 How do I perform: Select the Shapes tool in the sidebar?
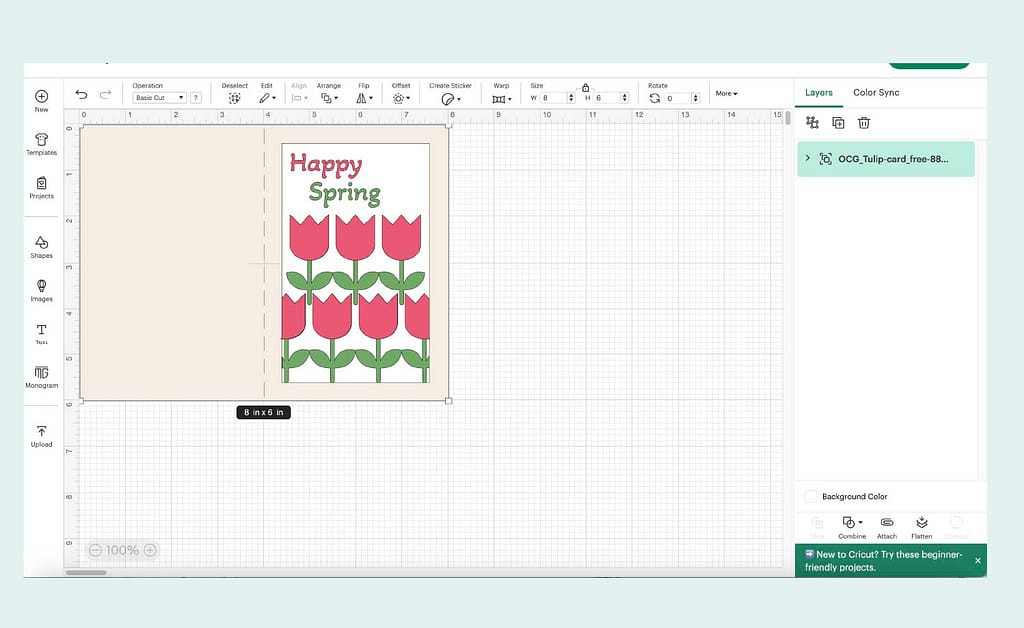tap(41, 246)
